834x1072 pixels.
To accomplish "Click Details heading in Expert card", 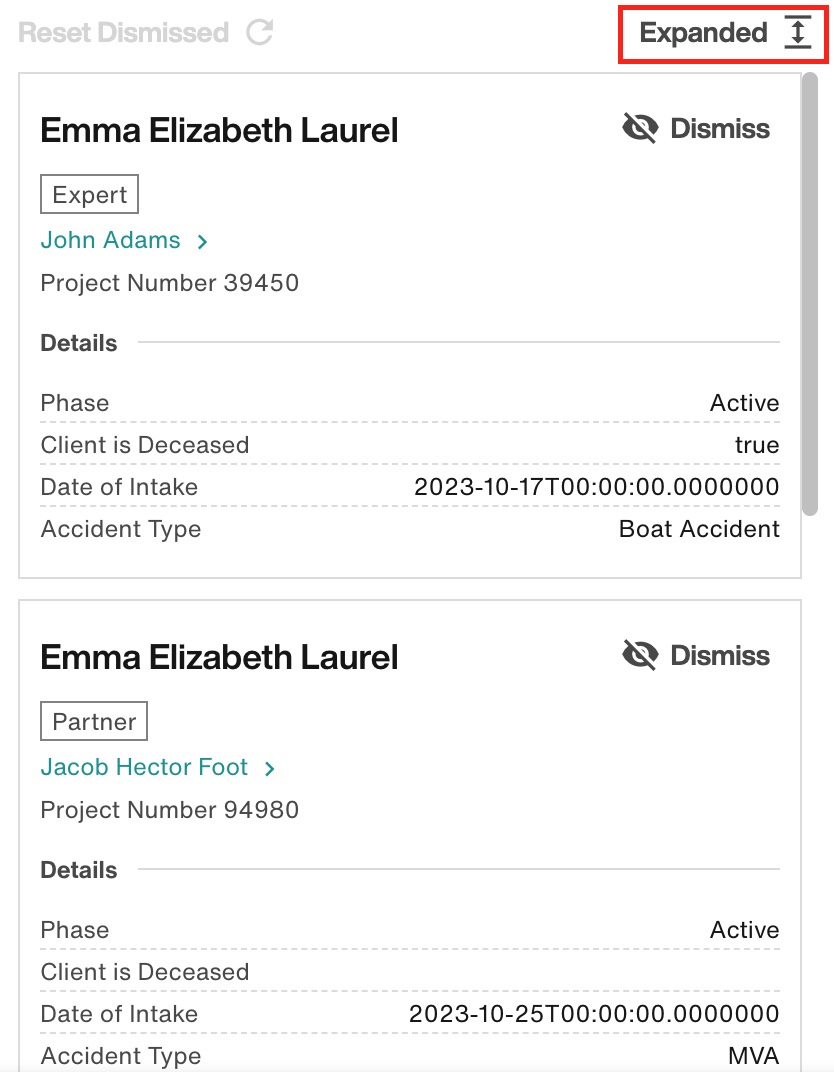I will [79, 343].
